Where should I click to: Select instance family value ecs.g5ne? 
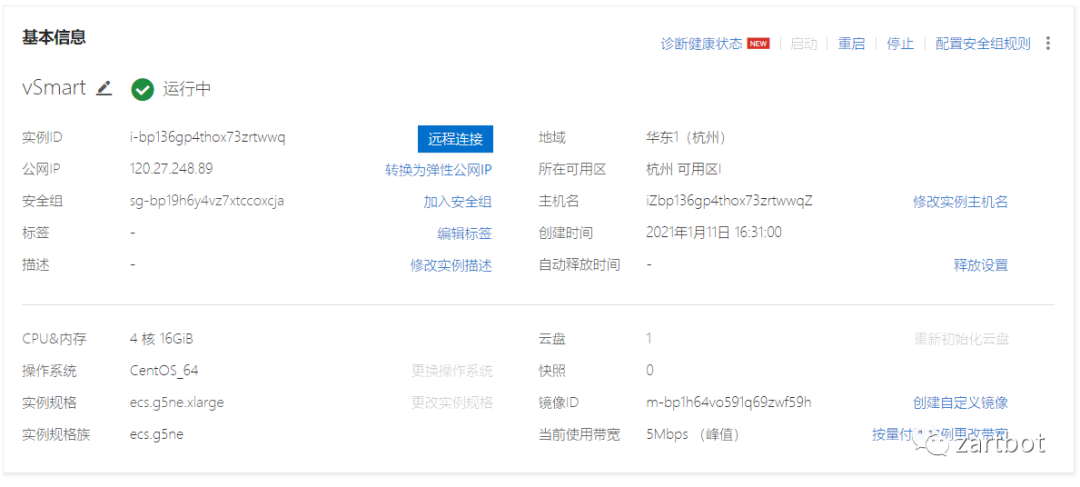click(x=156, y=434)
